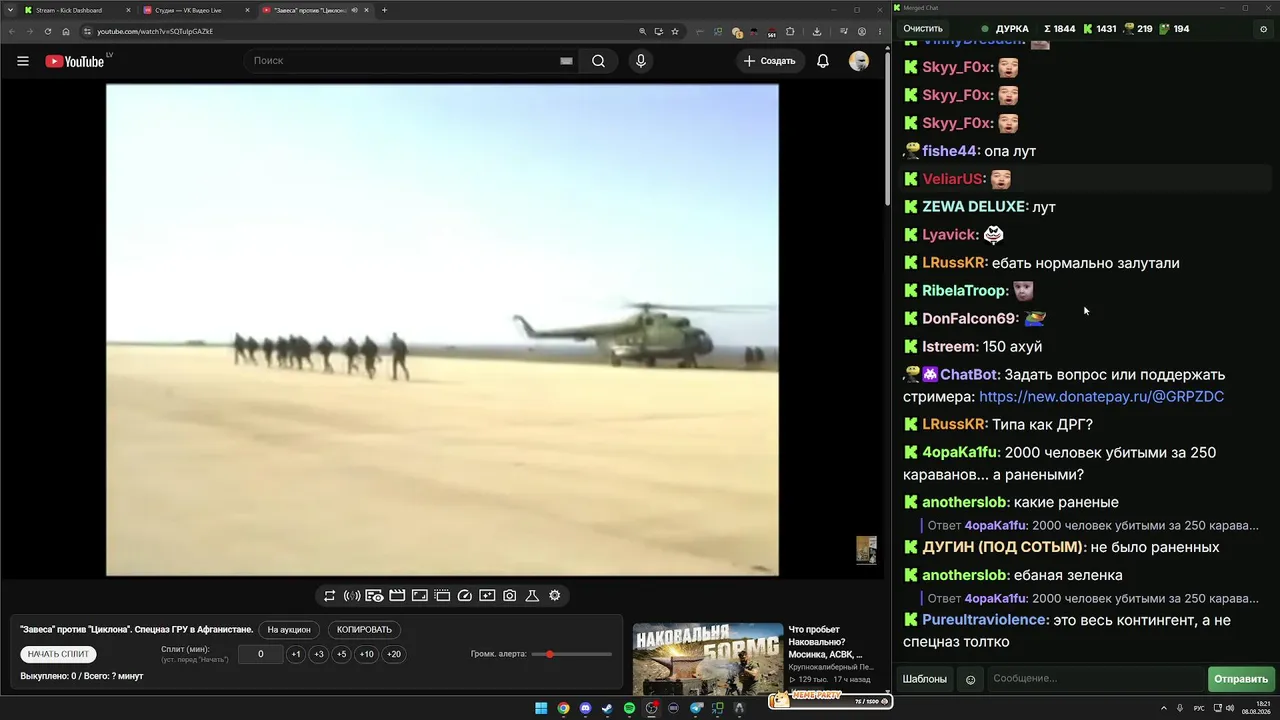Add +5 minutes to split
This screenshot has width=1280, height=720.
342,654
